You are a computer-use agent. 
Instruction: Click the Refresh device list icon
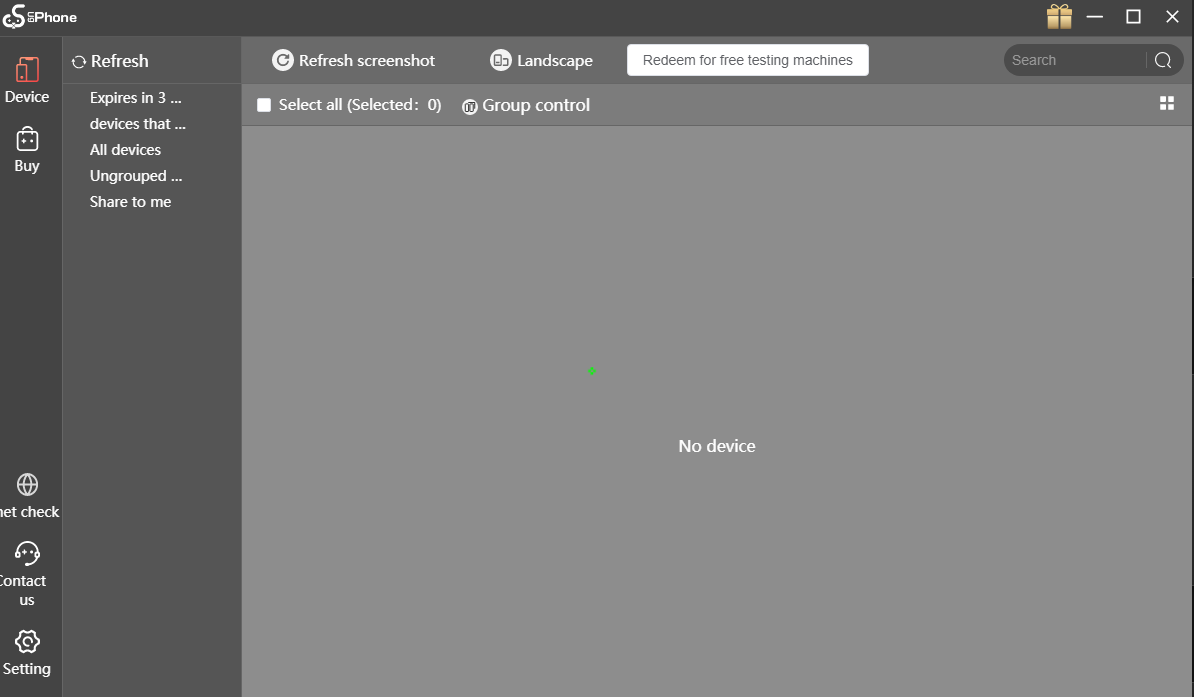click(x=78, y=62)
